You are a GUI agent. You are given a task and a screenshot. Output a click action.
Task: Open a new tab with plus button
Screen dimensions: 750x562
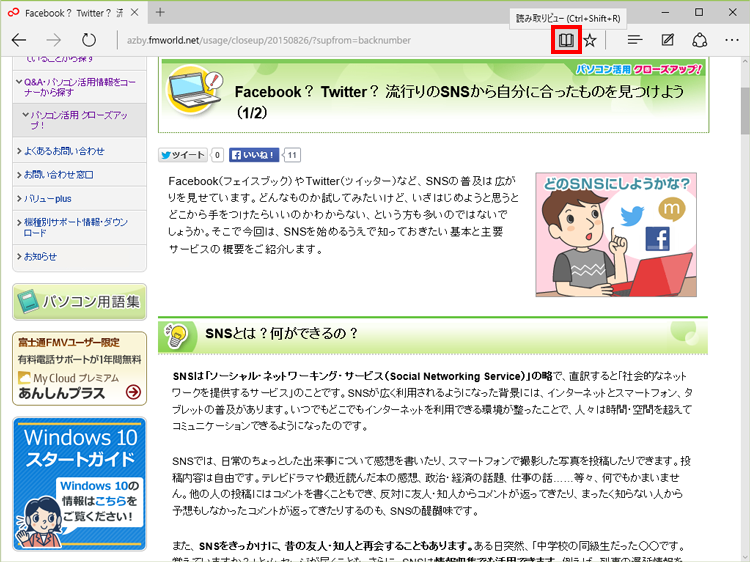(x=160, y=12)
